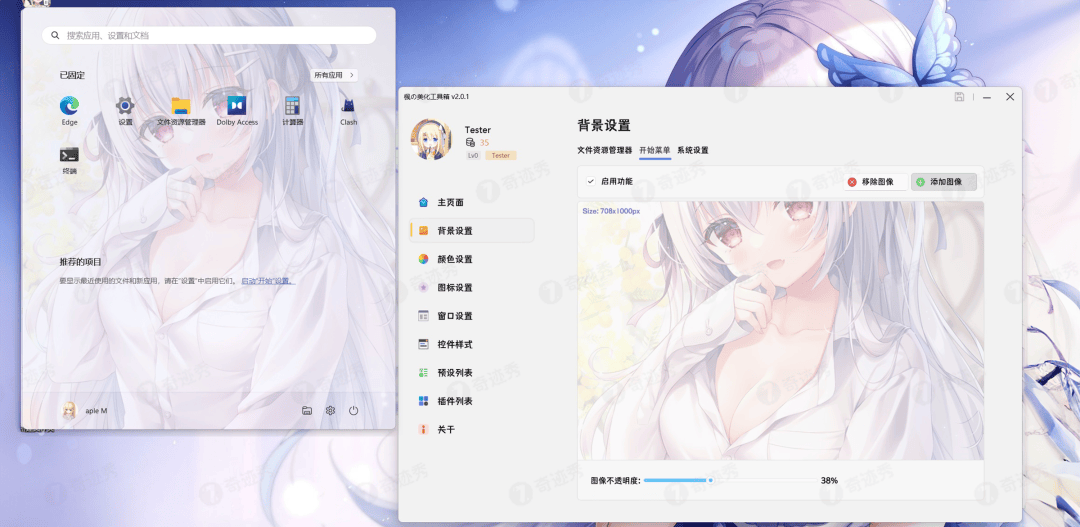The height and width of the screenshot is (527, 1080).
Task: Click the 添加图像 button
Action: tap(944, 182)
